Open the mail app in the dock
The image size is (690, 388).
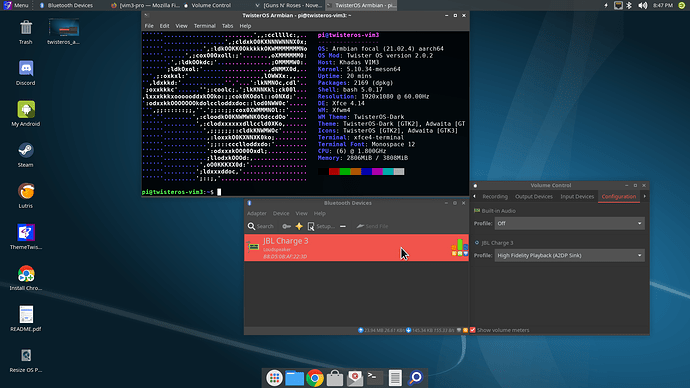tap(355, 378)
